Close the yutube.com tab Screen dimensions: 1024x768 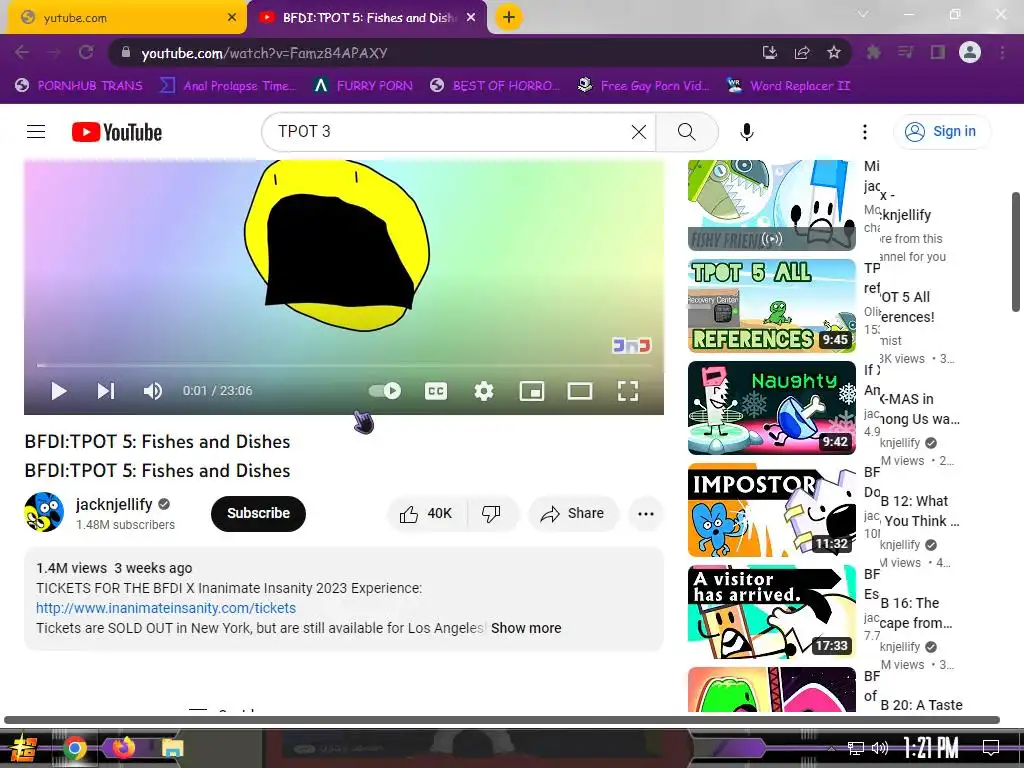[232, 18]
